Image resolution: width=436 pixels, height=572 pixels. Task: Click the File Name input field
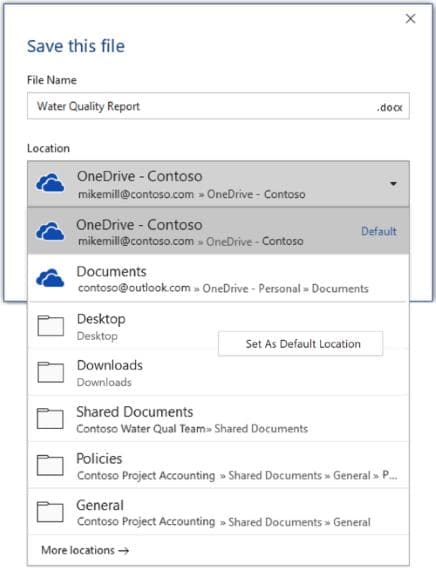[x=218, y=106]
